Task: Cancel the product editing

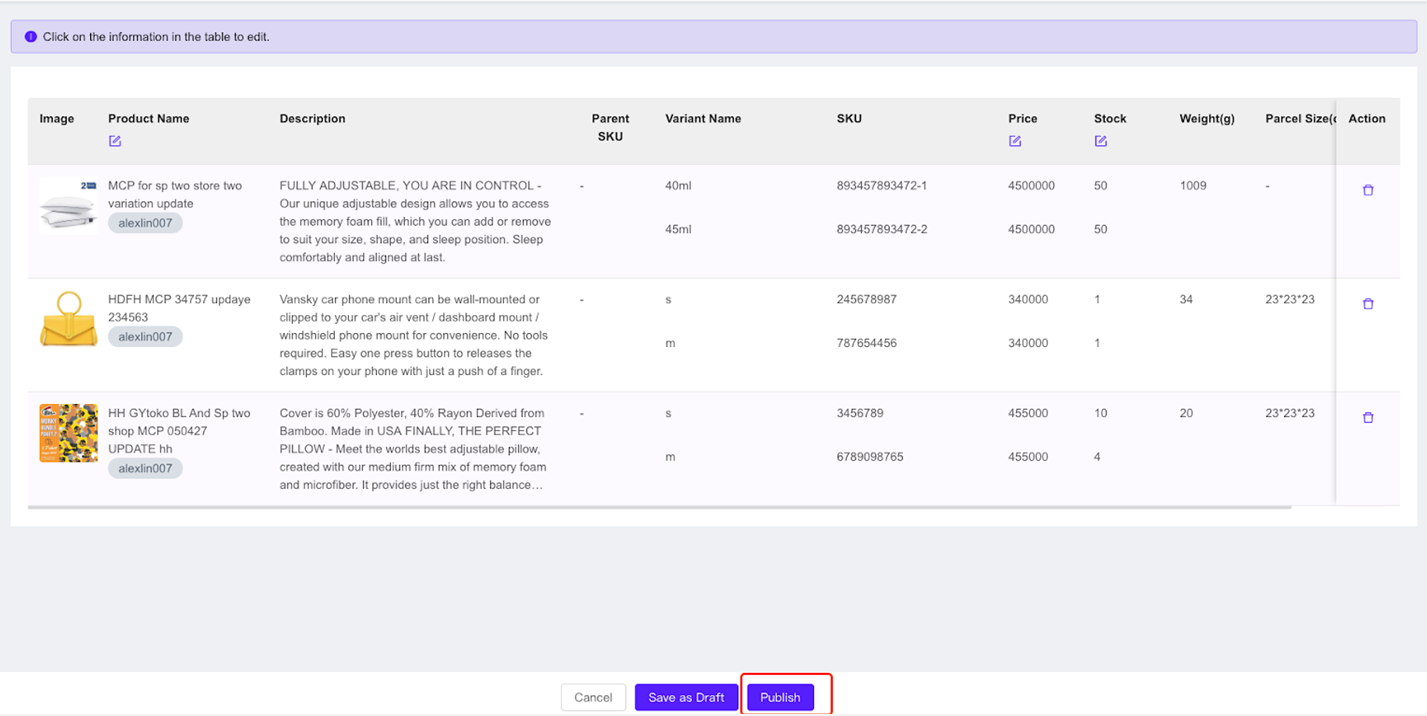Action: 593,697
